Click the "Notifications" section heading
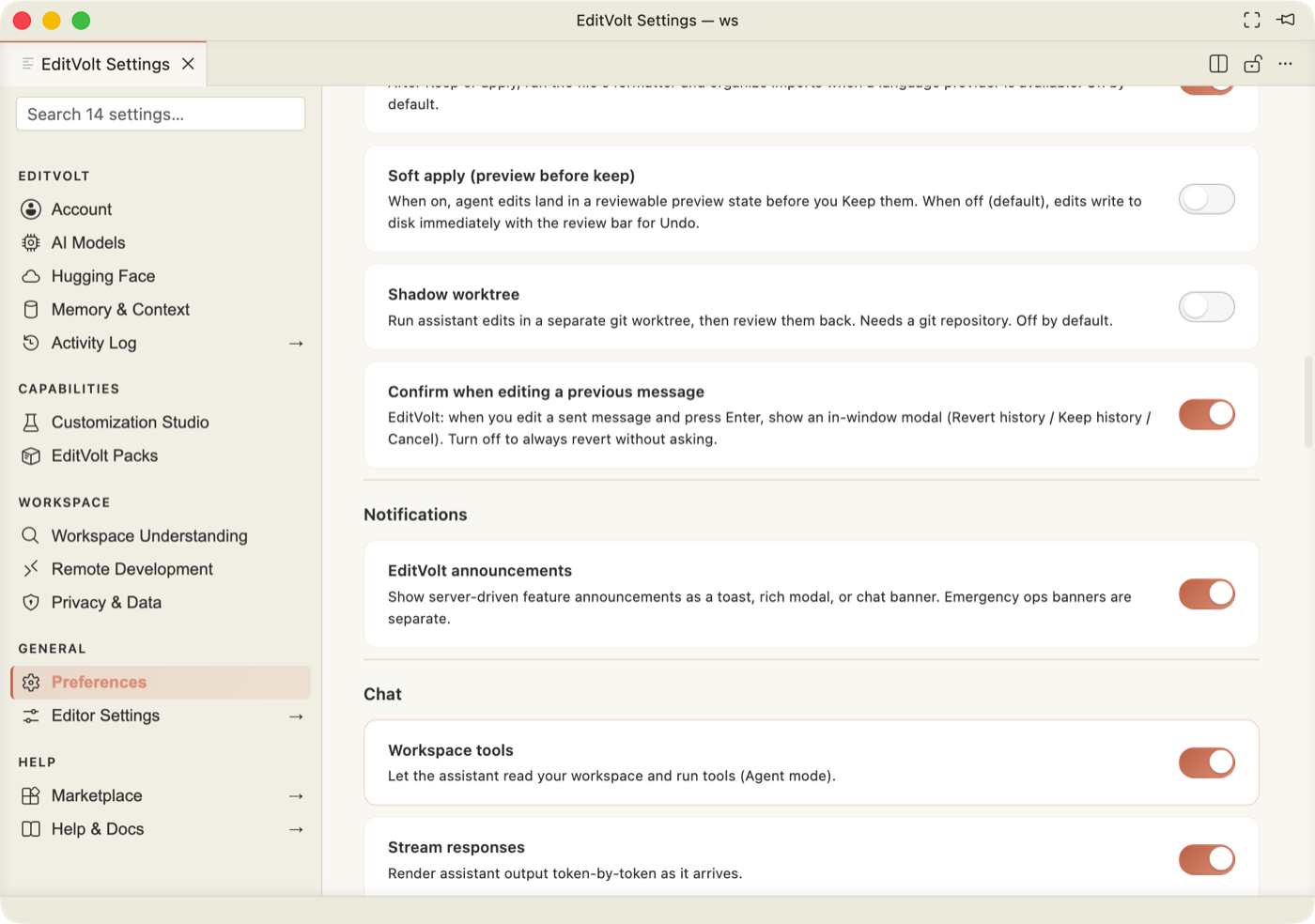Screen dimensions: 1315x924 pos(415,515)
